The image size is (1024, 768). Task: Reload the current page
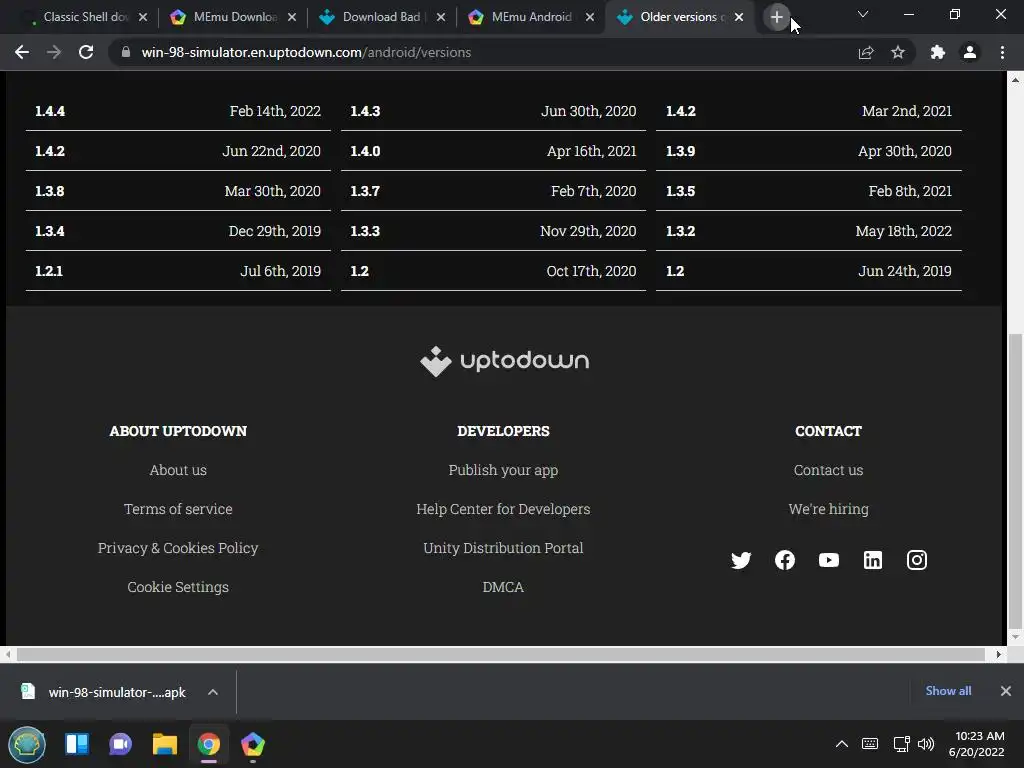86,52
